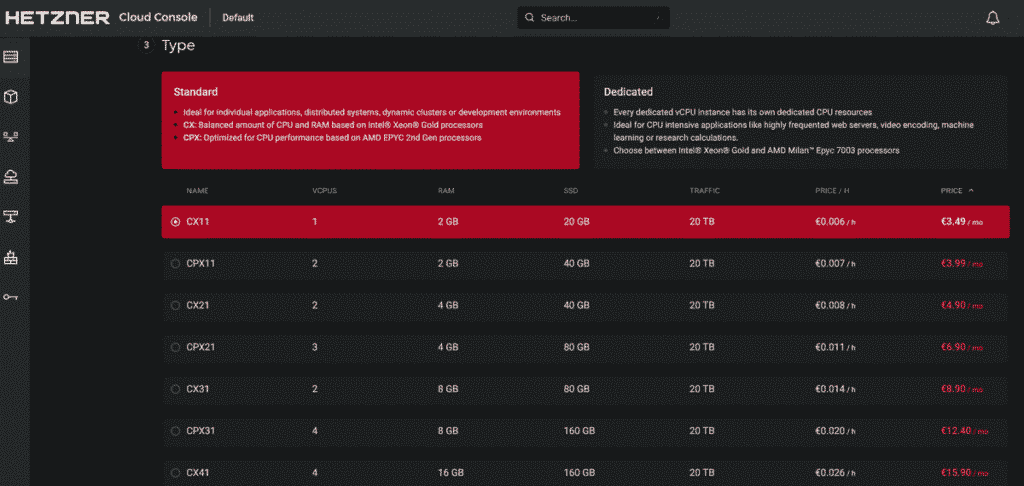This screenshot has width=1024, height=486.
Task: Click the 160 GB SSD value in CPX31 row
Action: click(x=579, y=431)
